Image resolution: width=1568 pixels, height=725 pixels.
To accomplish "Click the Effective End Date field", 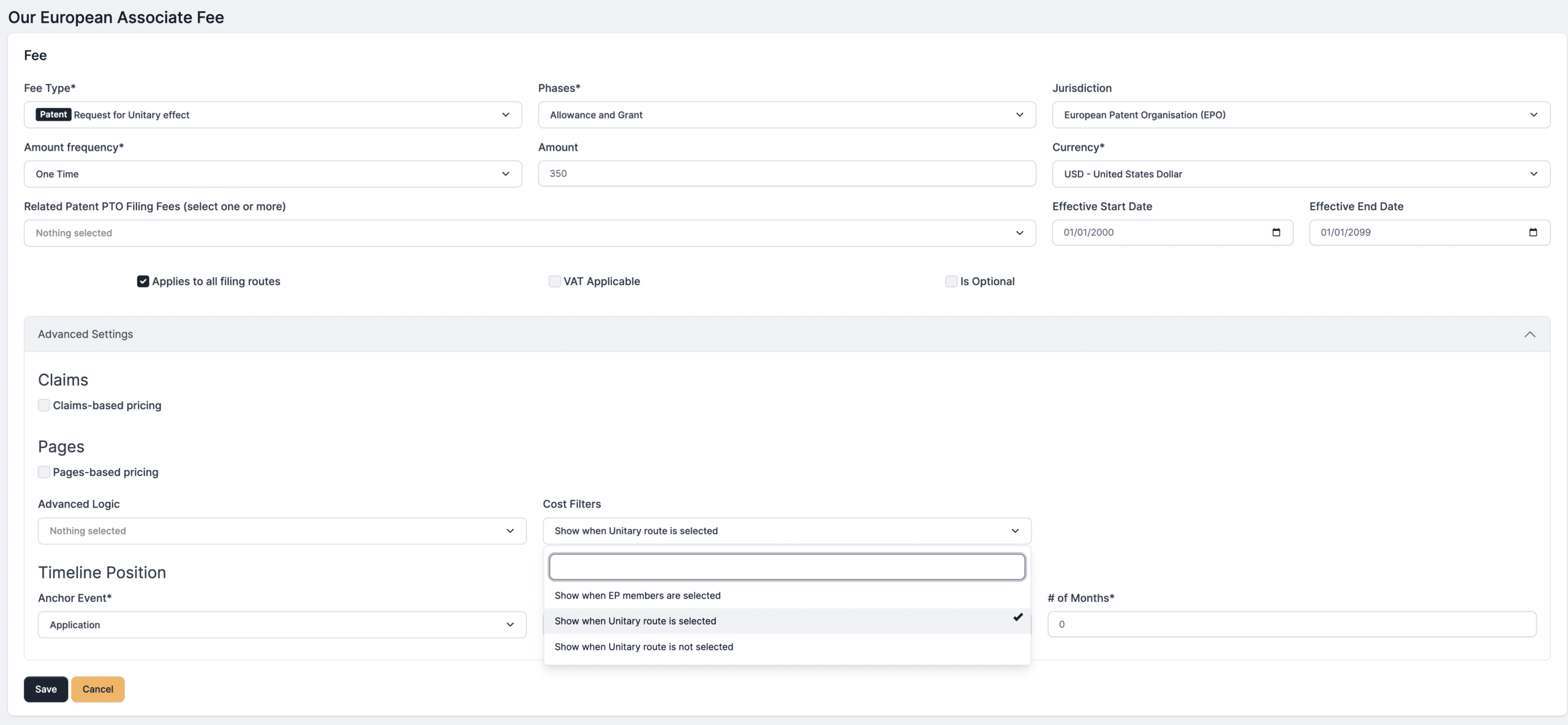I will click(1430, 232).
